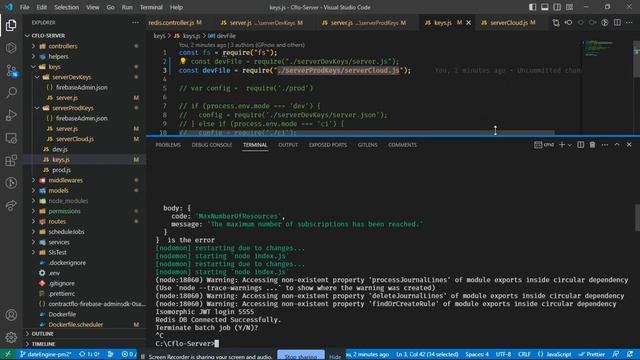
Task: Collapse the serverProdKeys folder
Action: (x=73, y=108)
